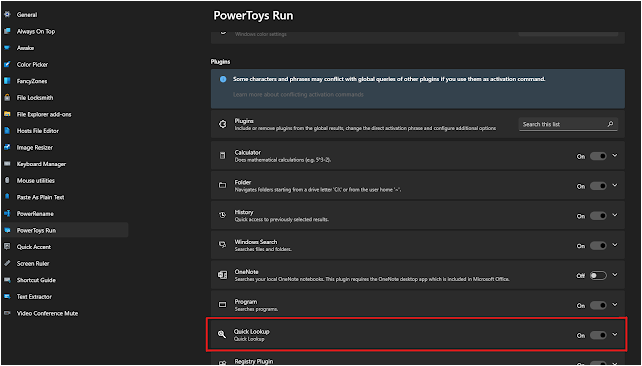Click the Plugins puzzle icon
Viewport: 642px width, 366px height.
pos(223,124)
